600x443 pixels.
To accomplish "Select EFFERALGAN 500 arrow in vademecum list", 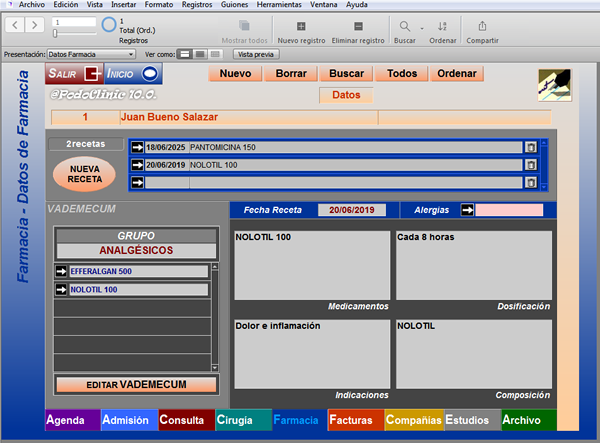I will click(61, 271).
